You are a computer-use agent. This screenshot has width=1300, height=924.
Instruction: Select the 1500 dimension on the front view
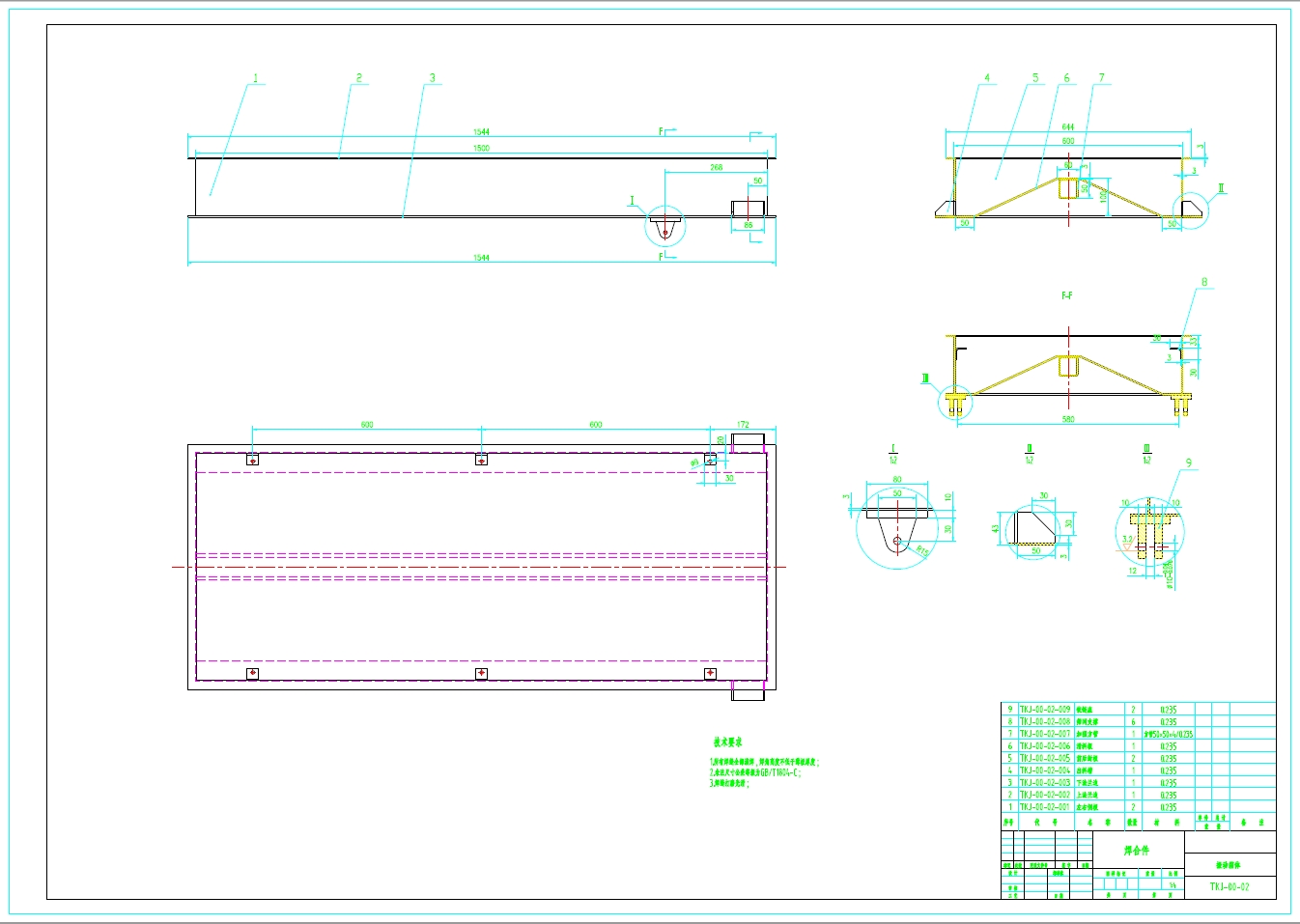point(481,148)
